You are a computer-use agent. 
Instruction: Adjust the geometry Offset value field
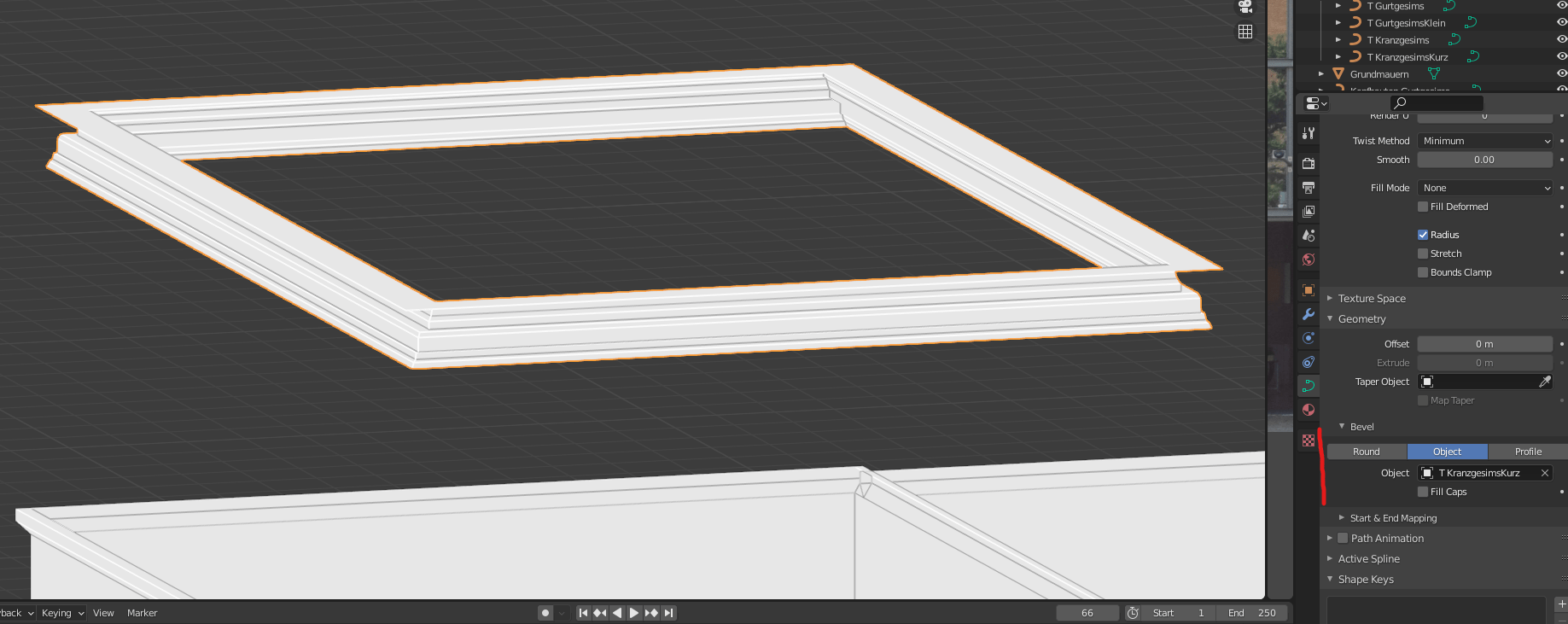[x=1485, y=344]
